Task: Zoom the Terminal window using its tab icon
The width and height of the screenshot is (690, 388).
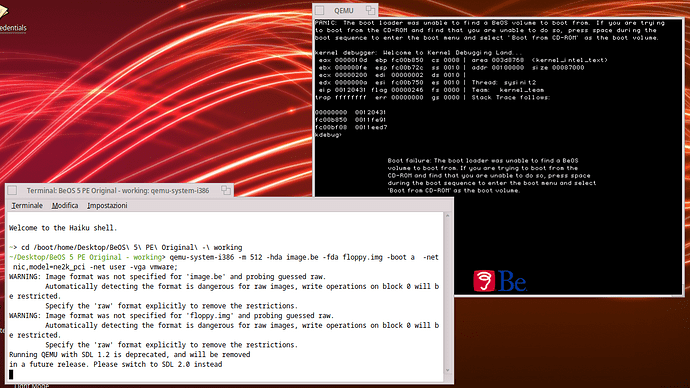Action: [x=226, y=190]
